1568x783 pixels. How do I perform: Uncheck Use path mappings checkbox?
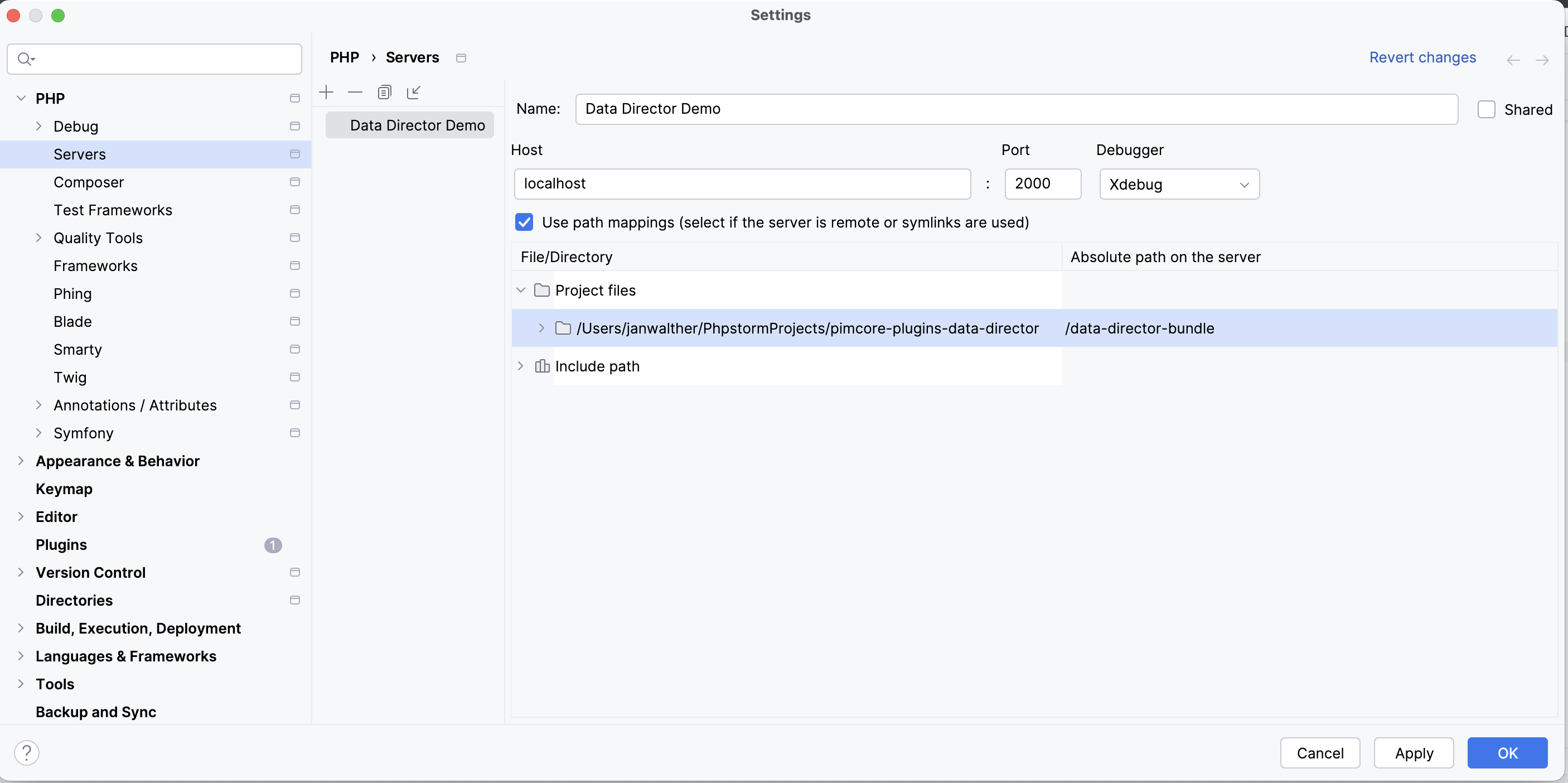click(524, 222)
